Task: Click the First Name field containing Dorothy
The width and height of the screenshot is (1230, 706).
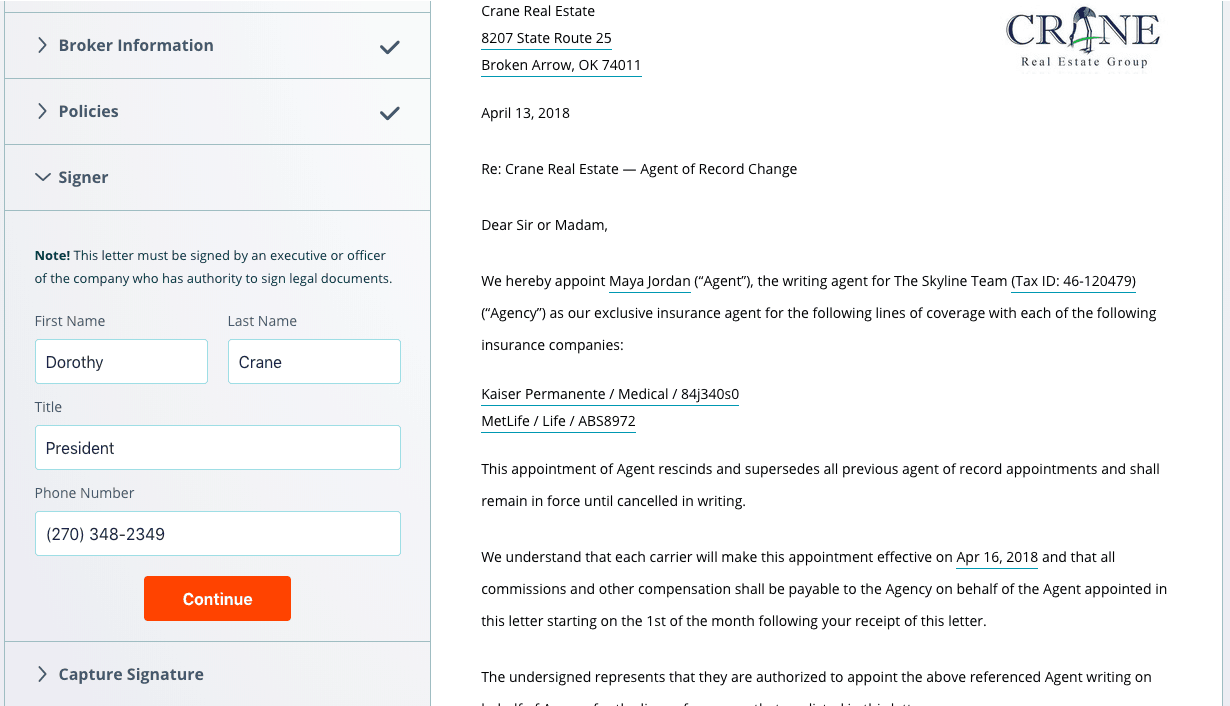Action: [121, 361]
